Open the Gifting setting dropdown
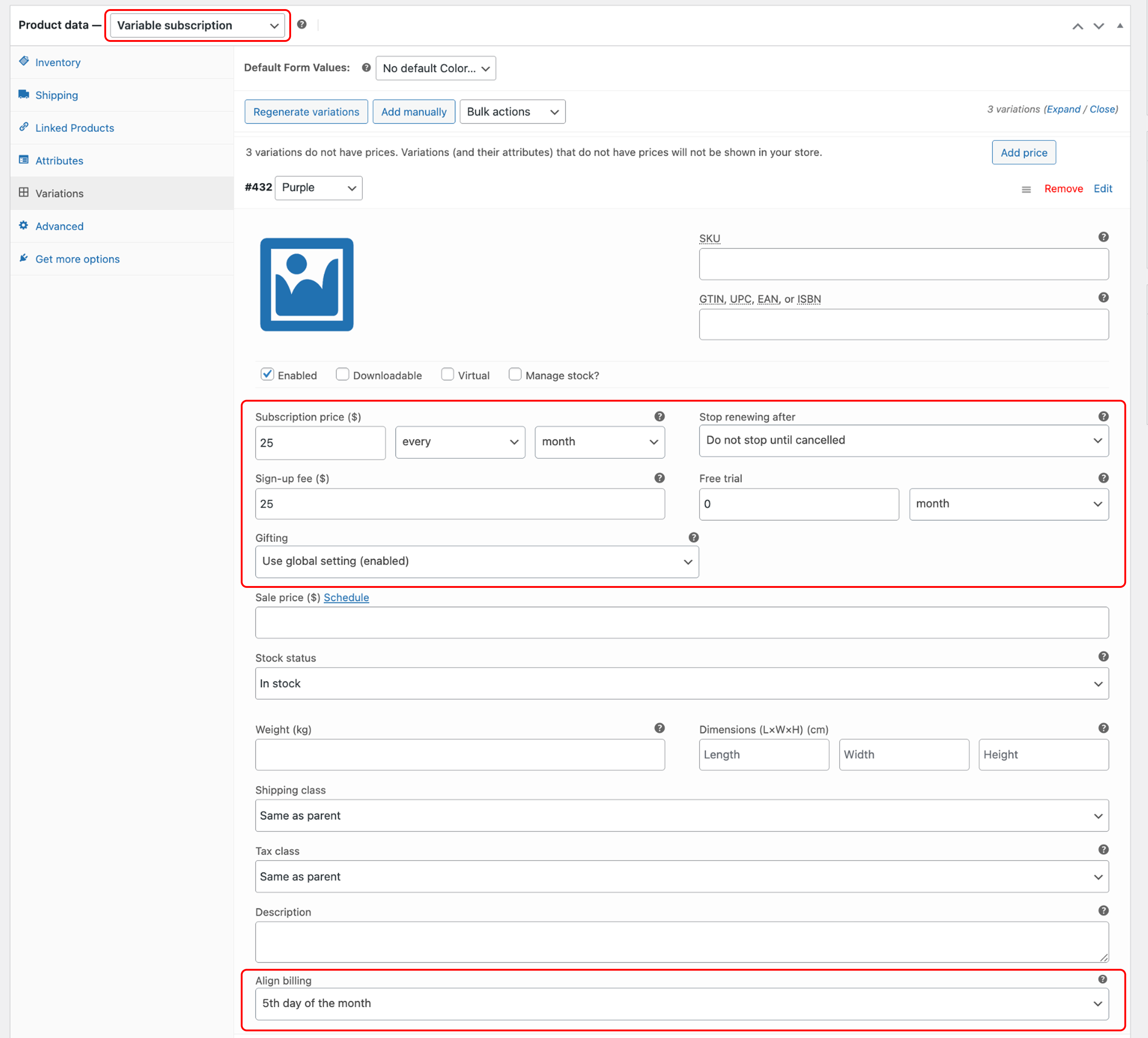 (477, 562)
